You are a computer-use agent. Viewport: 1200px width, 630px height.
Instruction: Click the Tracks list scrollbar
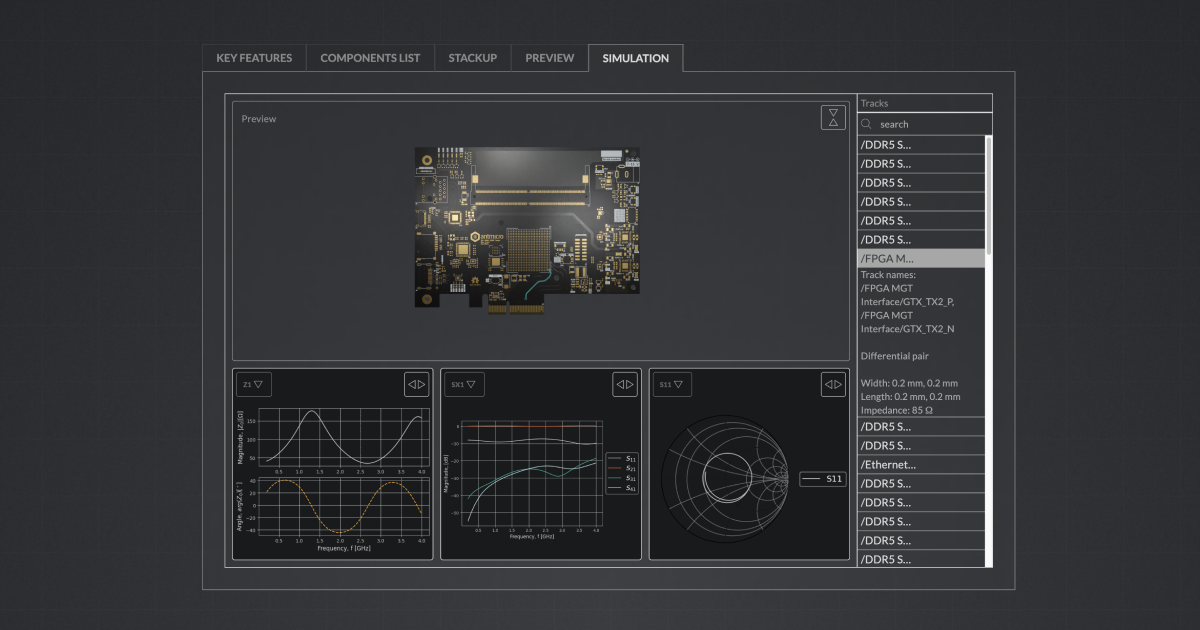[989, 195]
